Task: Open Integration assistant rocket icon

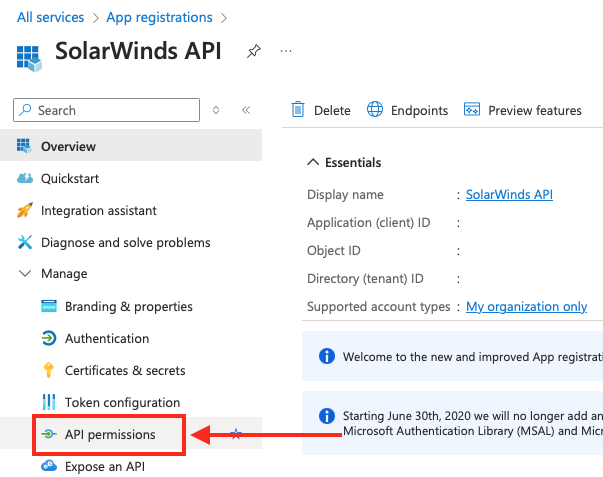Action: [25, 210]
